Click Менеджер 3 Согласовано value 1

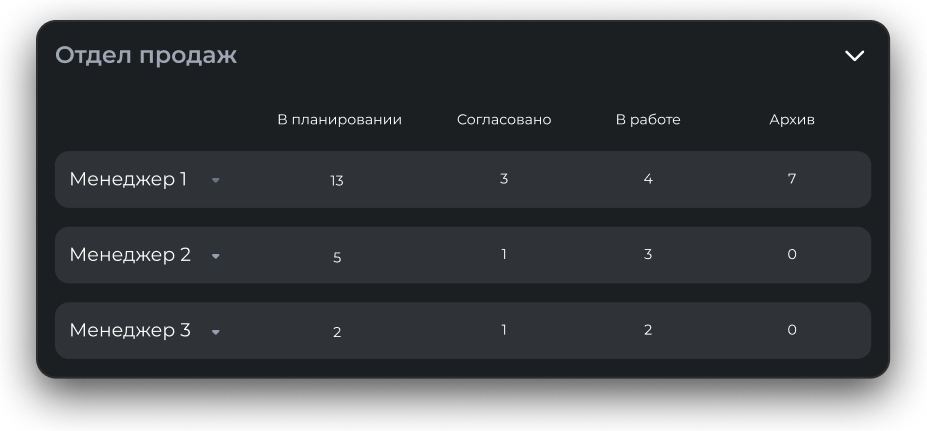504,330
